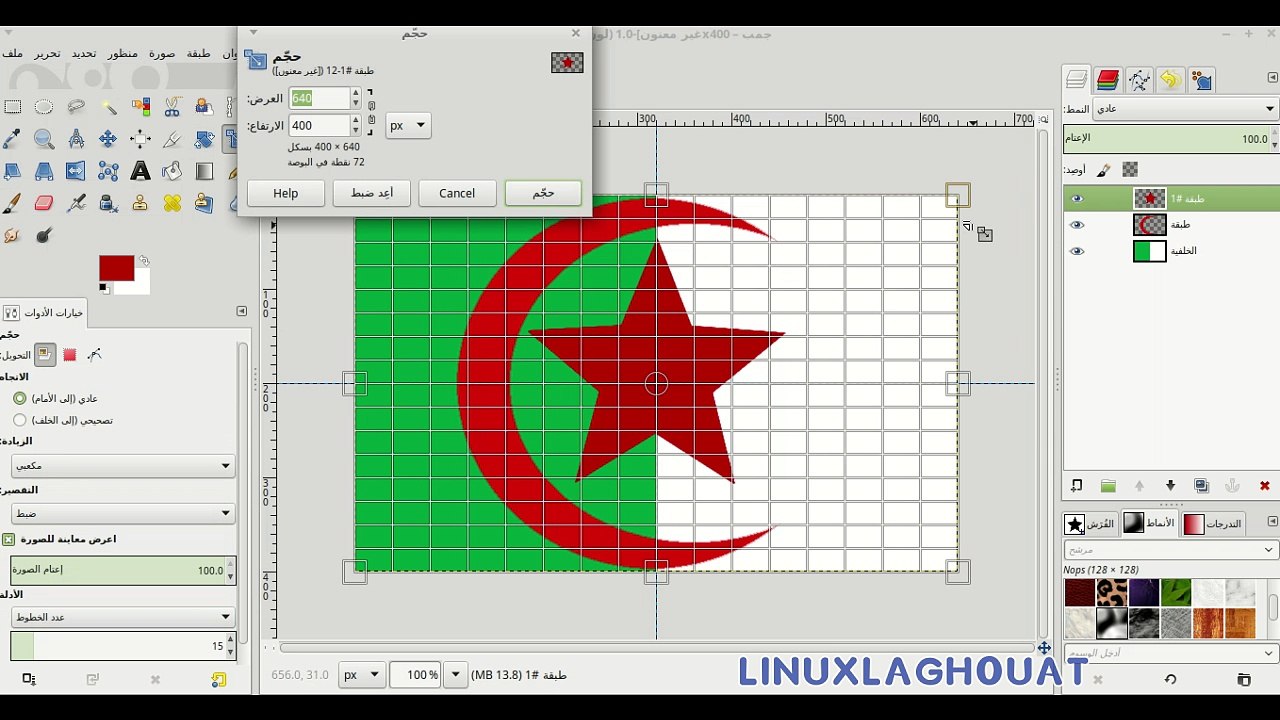
Task: Select the Airbrush tool
Action: (x=76, y=203)
